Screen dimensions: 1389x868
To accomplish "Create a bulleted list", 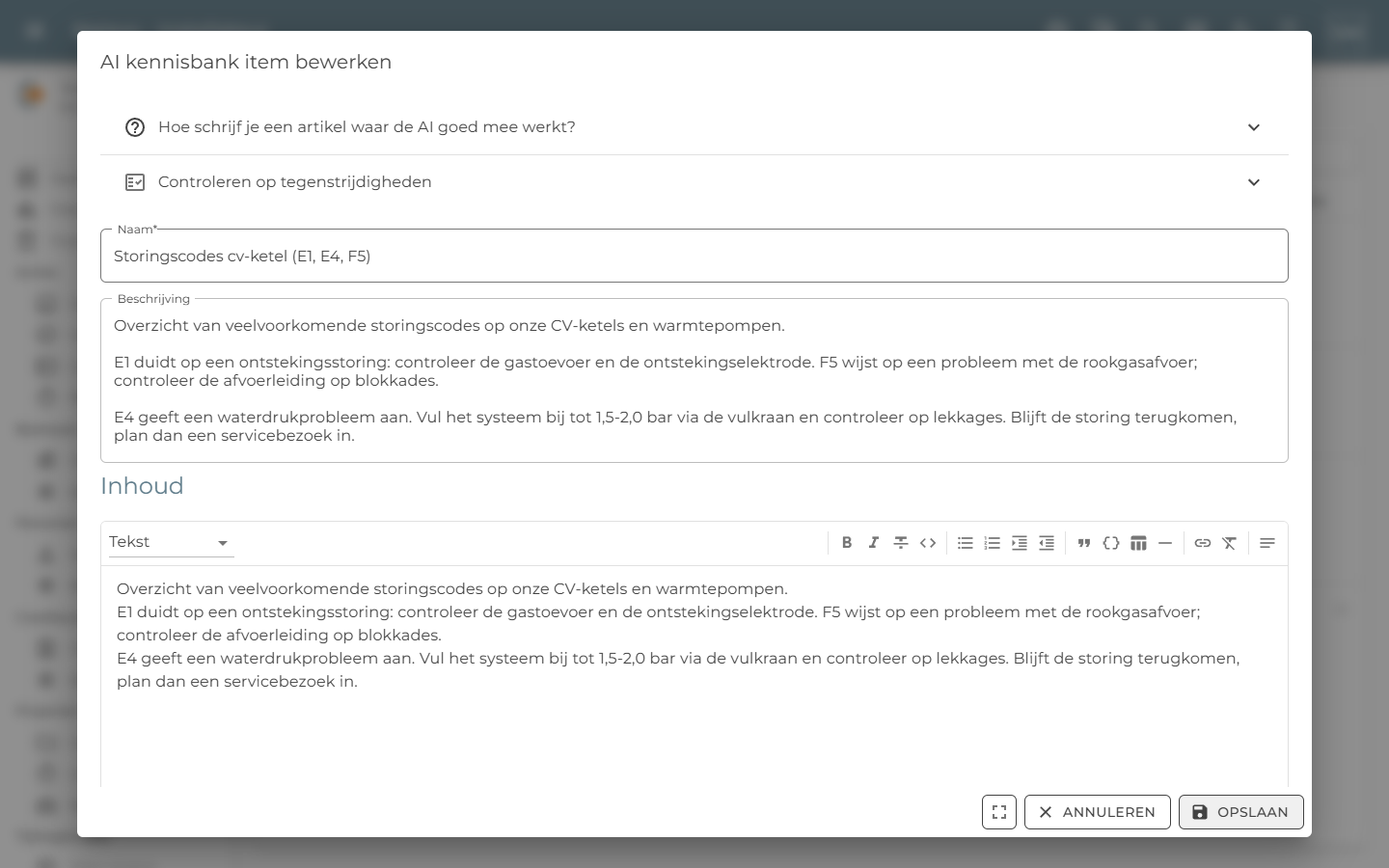I will tap(966, 543).
